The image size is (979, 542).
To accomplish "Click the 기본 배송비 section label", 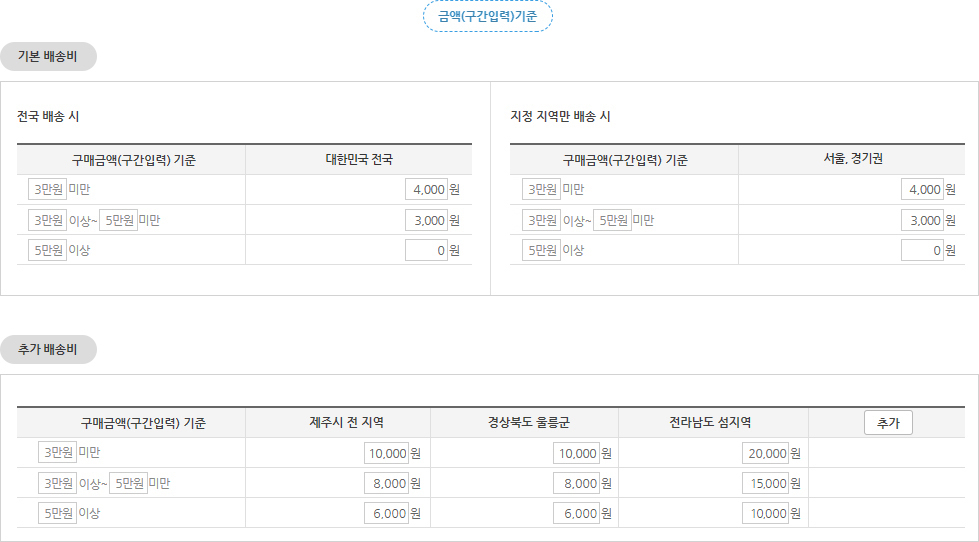I will pos(48,56).
